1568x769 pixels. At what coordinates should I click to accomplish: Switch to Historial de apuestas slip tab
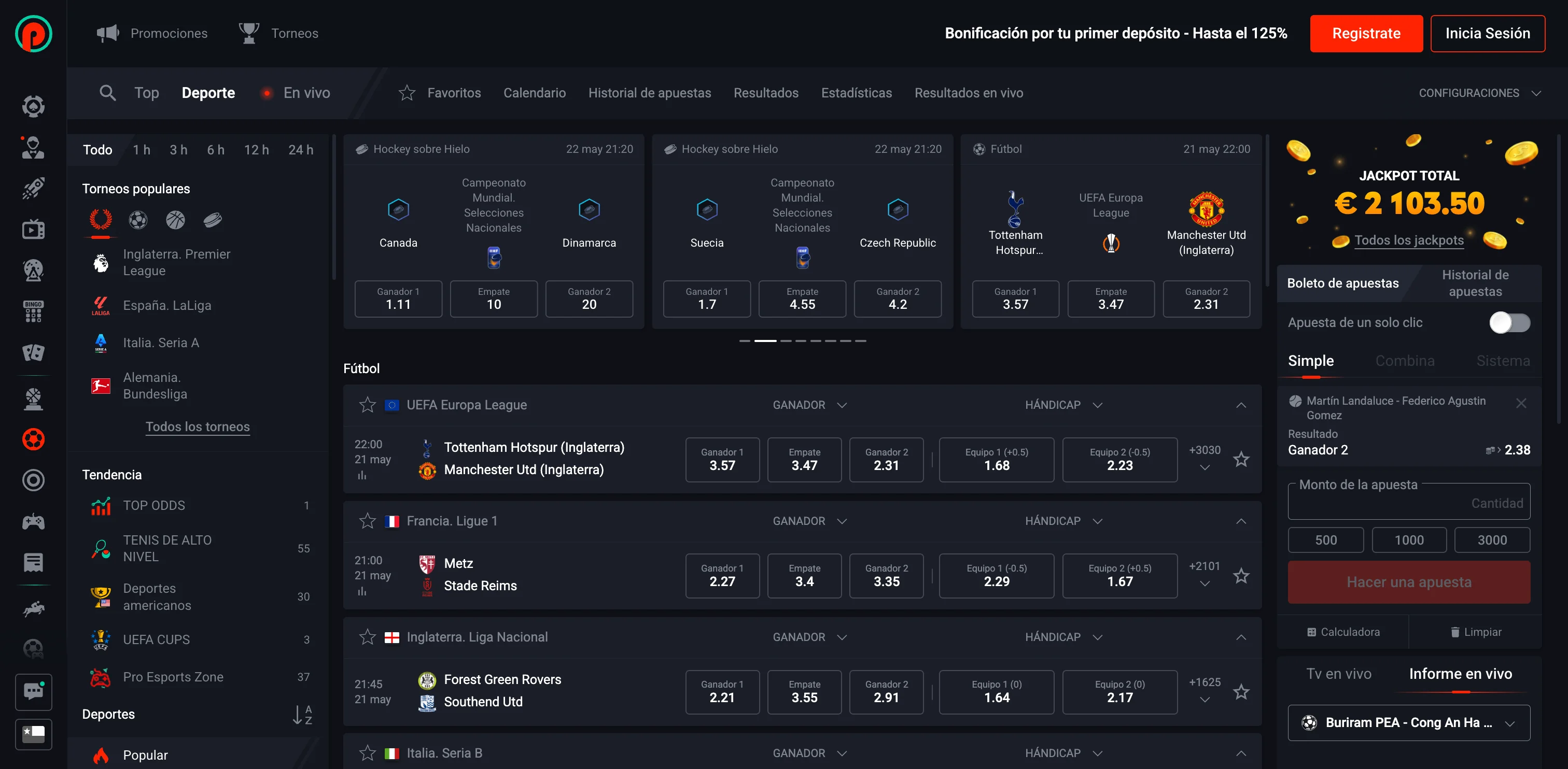point(1475,283)
